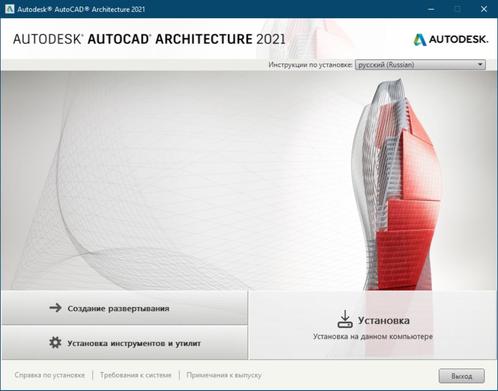Click the AutoCAD app icon in title bar
Viewport: 498px width, 391px height.
point(9,9)
